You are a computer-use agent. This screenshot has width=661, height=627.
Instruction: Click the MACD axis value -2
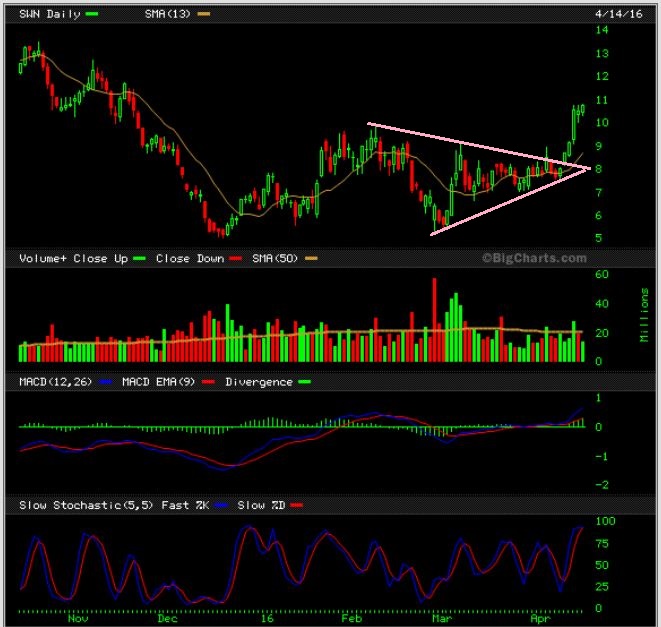point(602,485)
